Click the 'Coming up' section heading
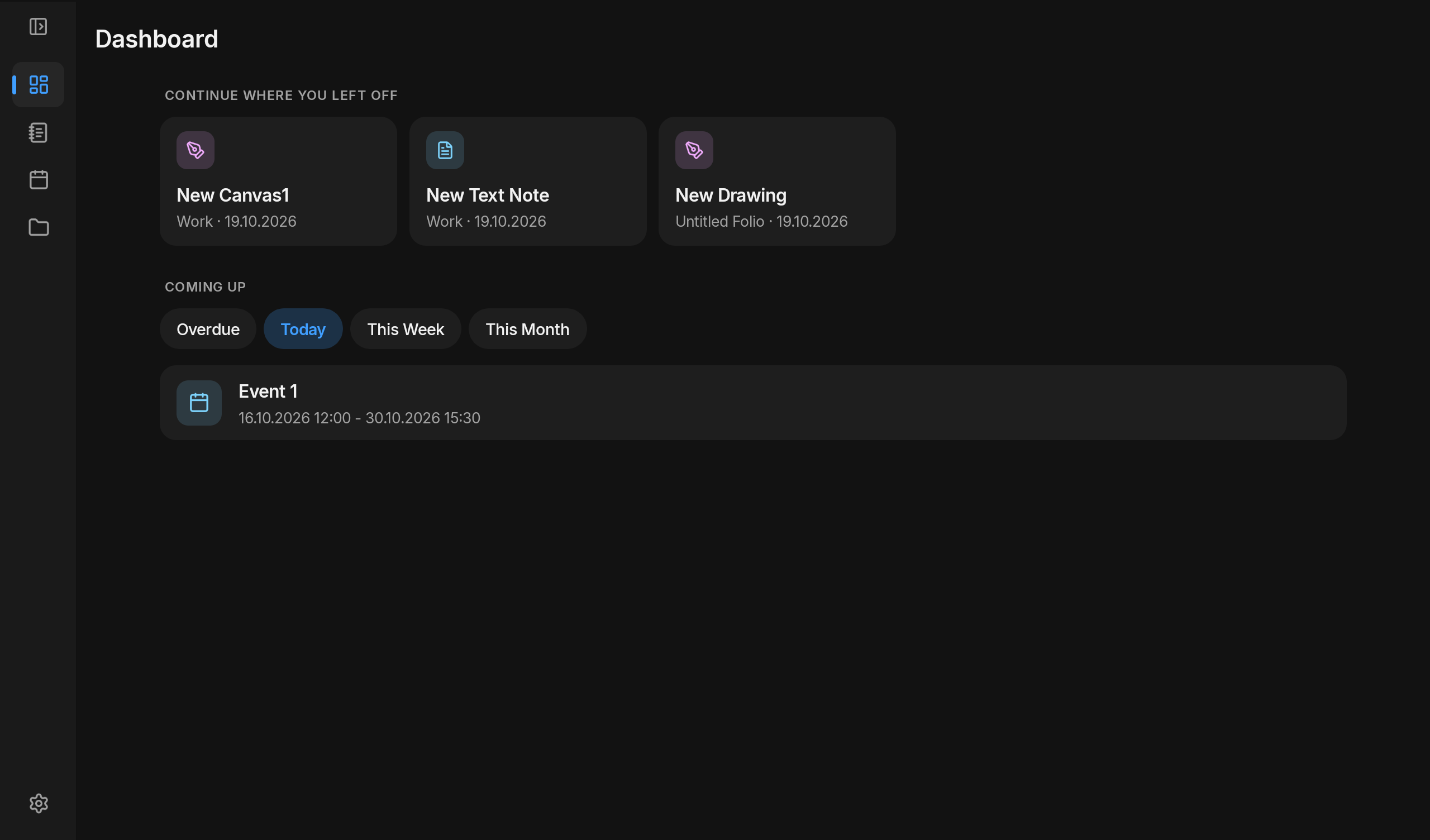1430x840 pixels. coord(205,287)
